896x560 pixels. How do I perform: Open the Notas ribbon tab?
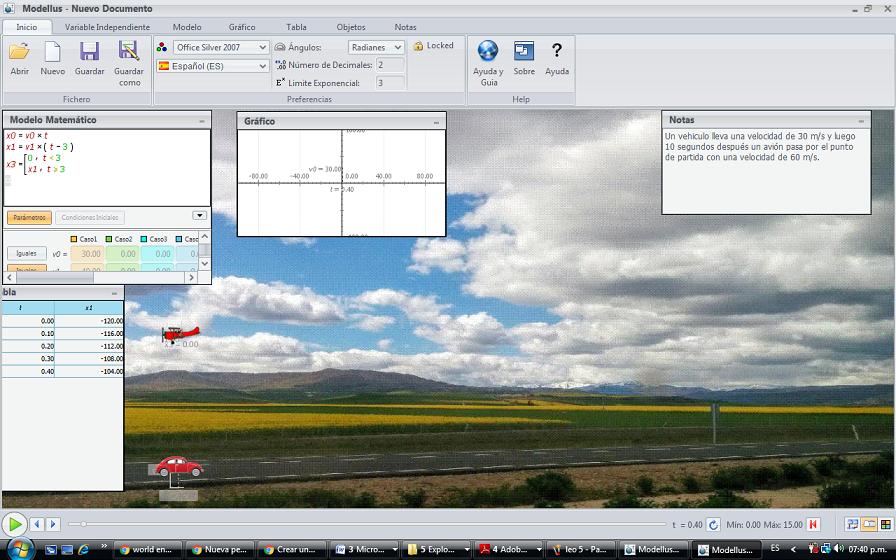point(405,27)
